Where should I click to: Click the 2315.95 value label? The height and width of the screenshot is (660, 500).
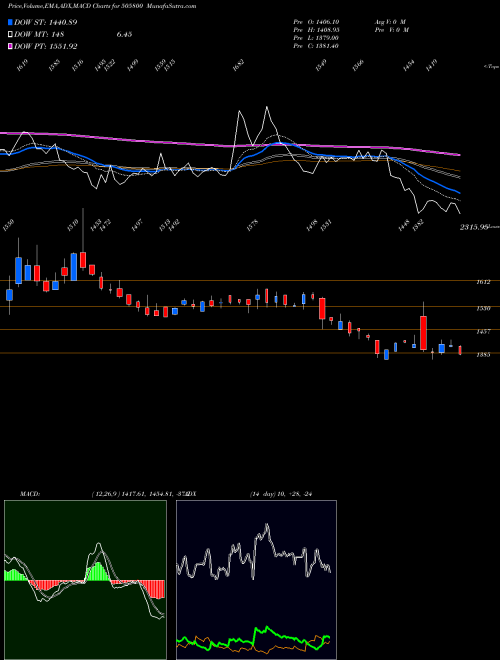coord(474,227)
